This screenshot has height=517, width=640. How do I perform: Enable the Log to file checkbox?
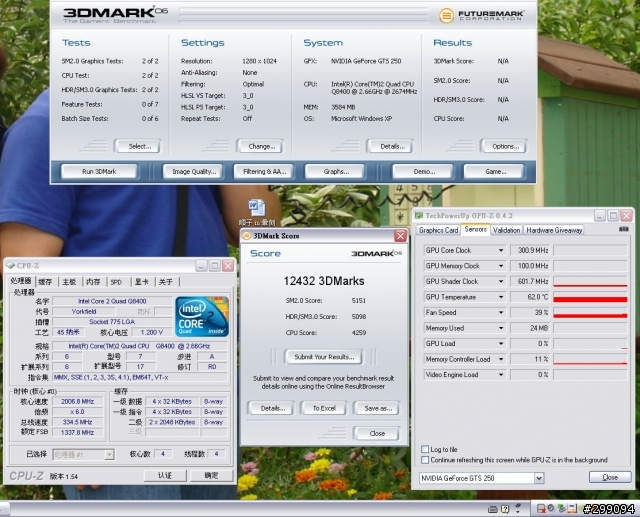coord(425,449)
